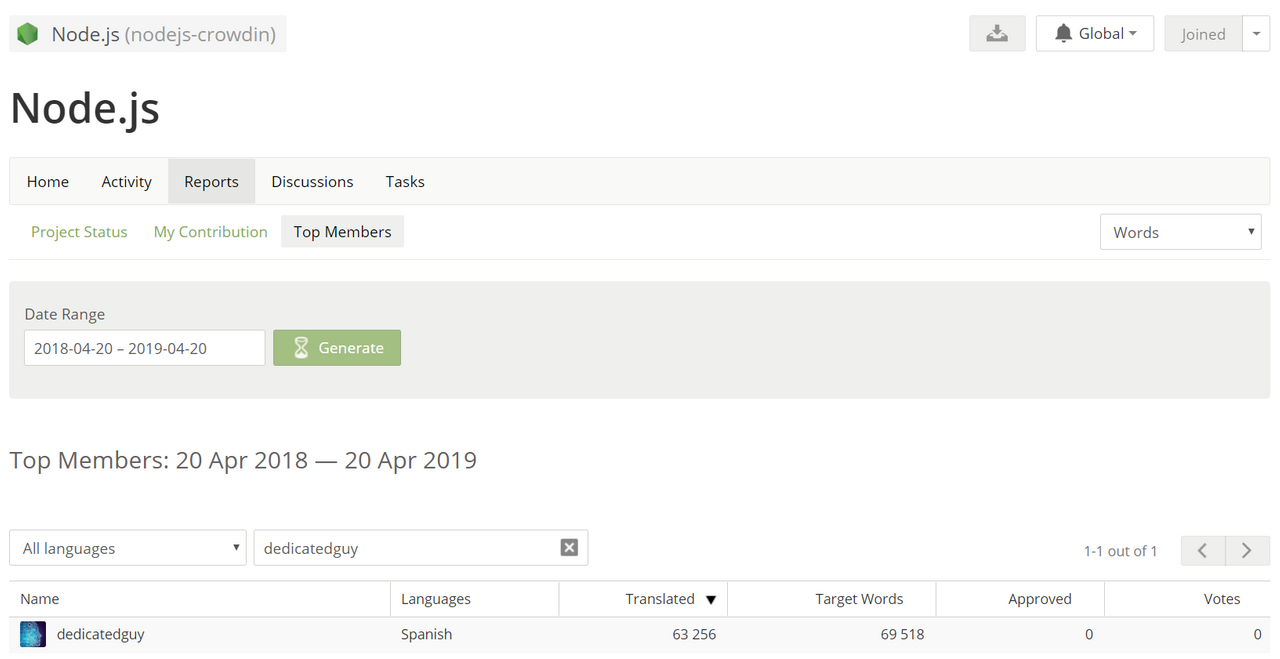Image resolution: width=1280 pixels, height=659 pixels.
Task: Click the hourglass icon on the Generate button
Action: click(301, 348)
